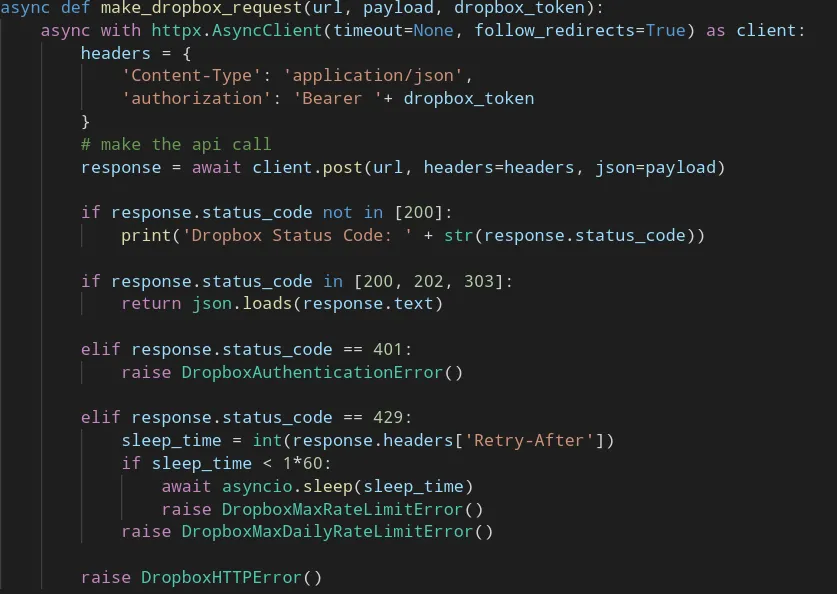Click DropboxMaxRateLimitError() raise
The width and height of the screenshot is (837, 594).
click(x=352, y=510)
